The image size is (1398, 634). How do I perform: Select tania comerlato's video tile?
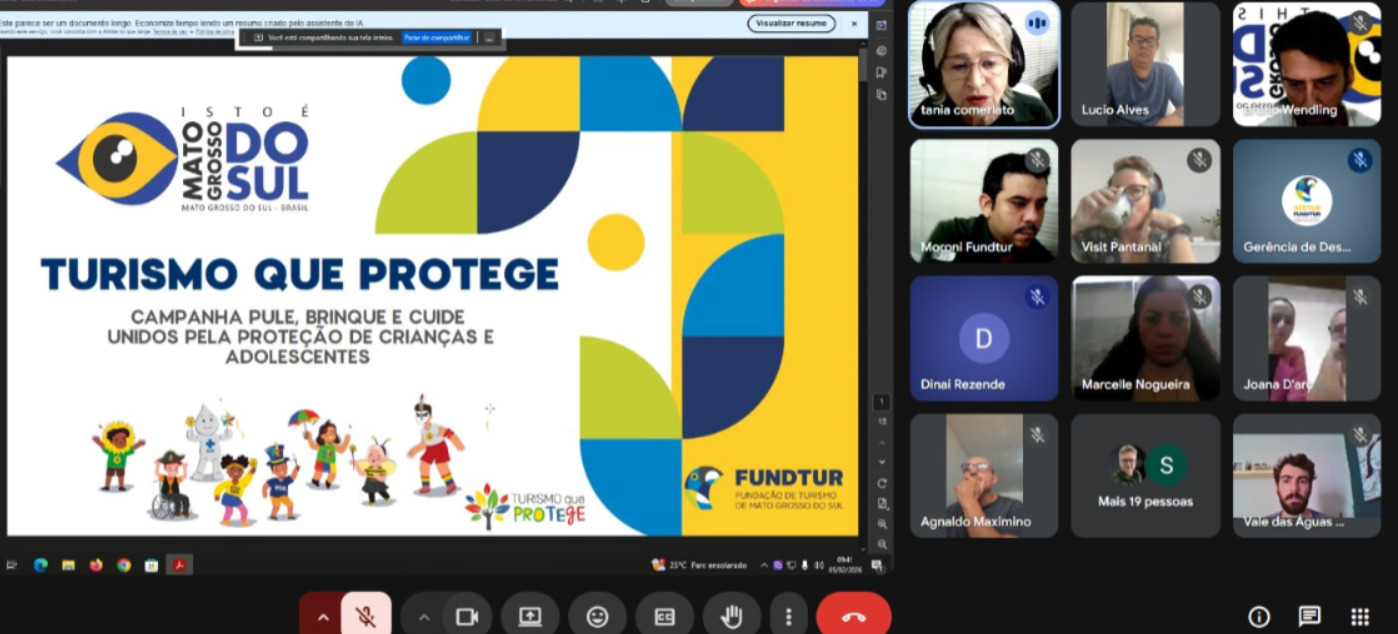[984, 65]
